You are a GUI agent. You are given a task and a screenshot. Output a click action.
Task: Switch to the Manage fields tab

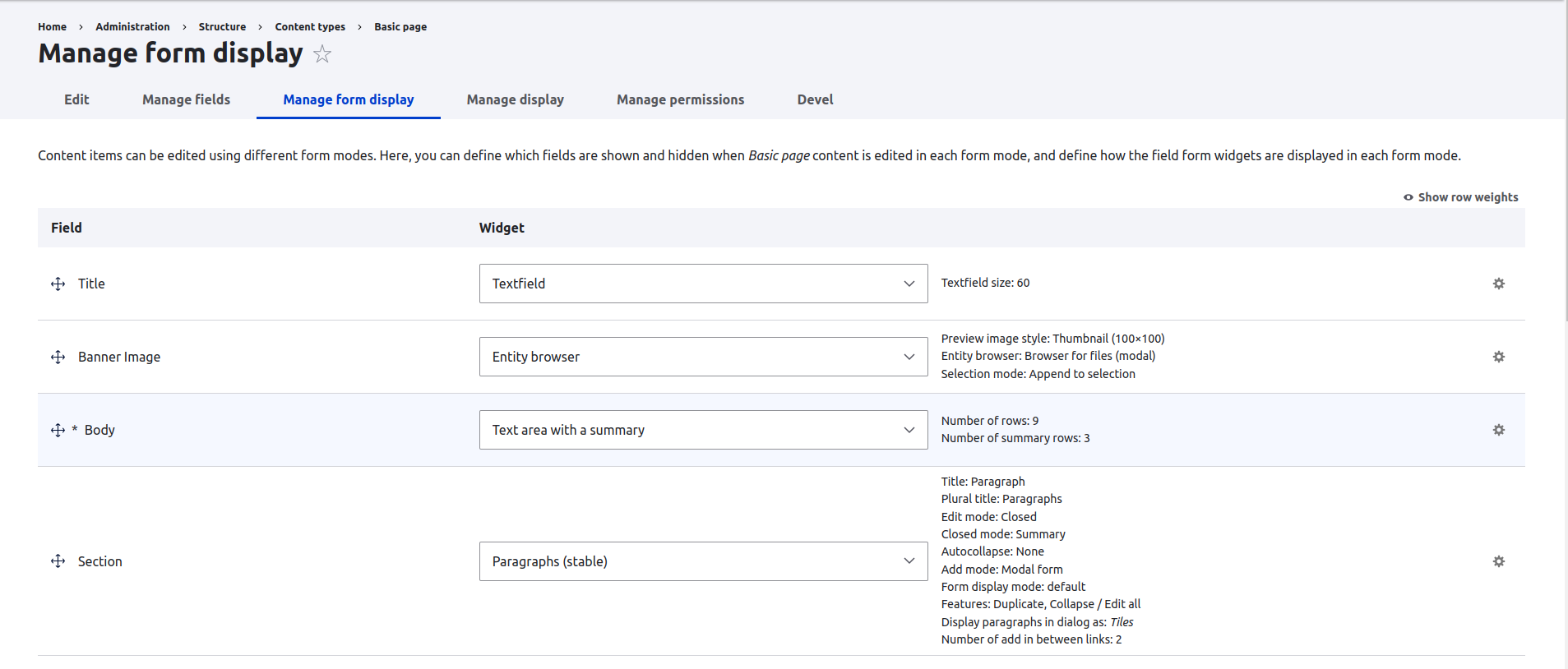click(186, 99)
